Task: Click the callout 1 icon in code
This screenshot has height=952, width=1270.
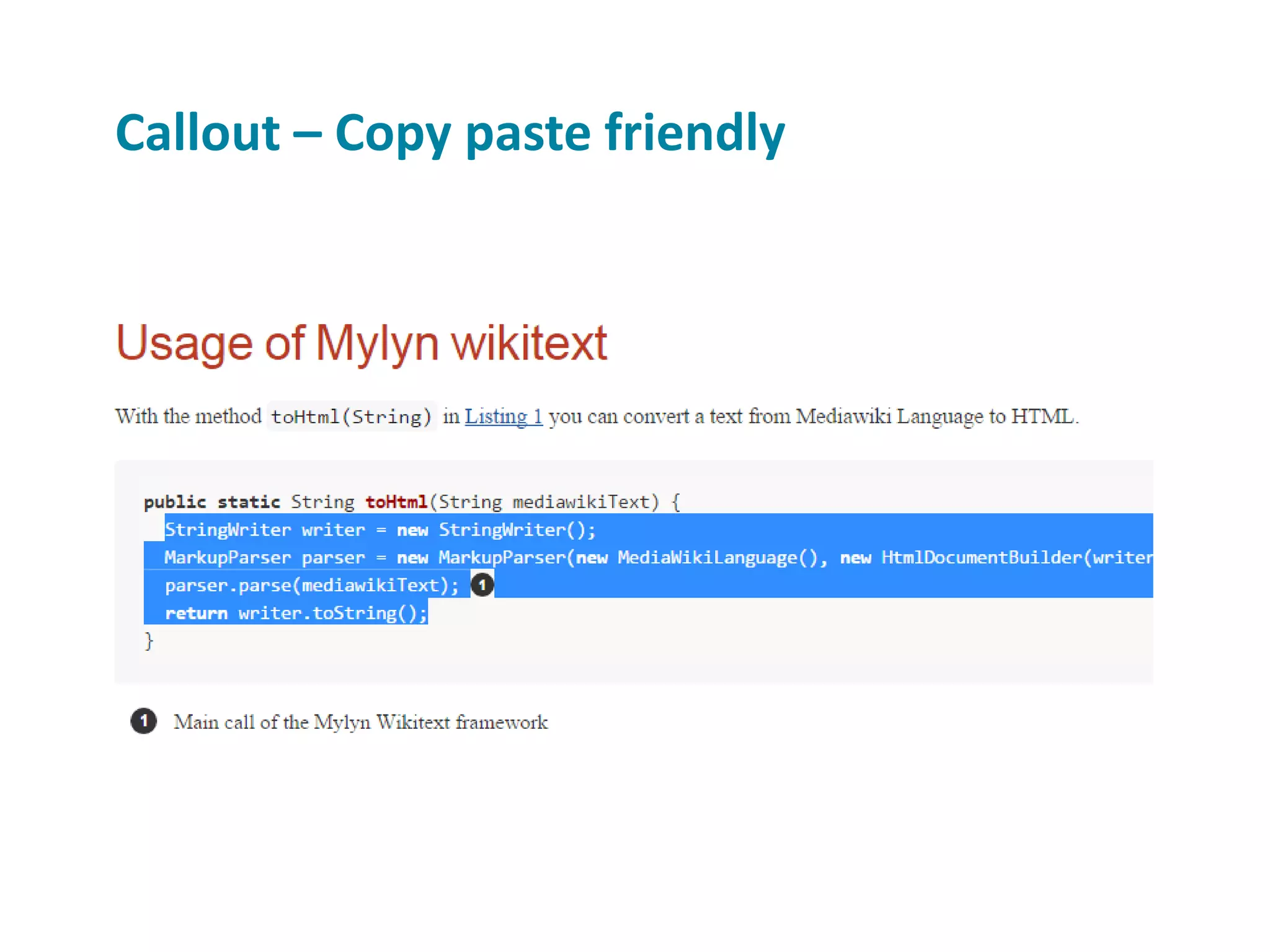Action: click(x=482, y=585)
